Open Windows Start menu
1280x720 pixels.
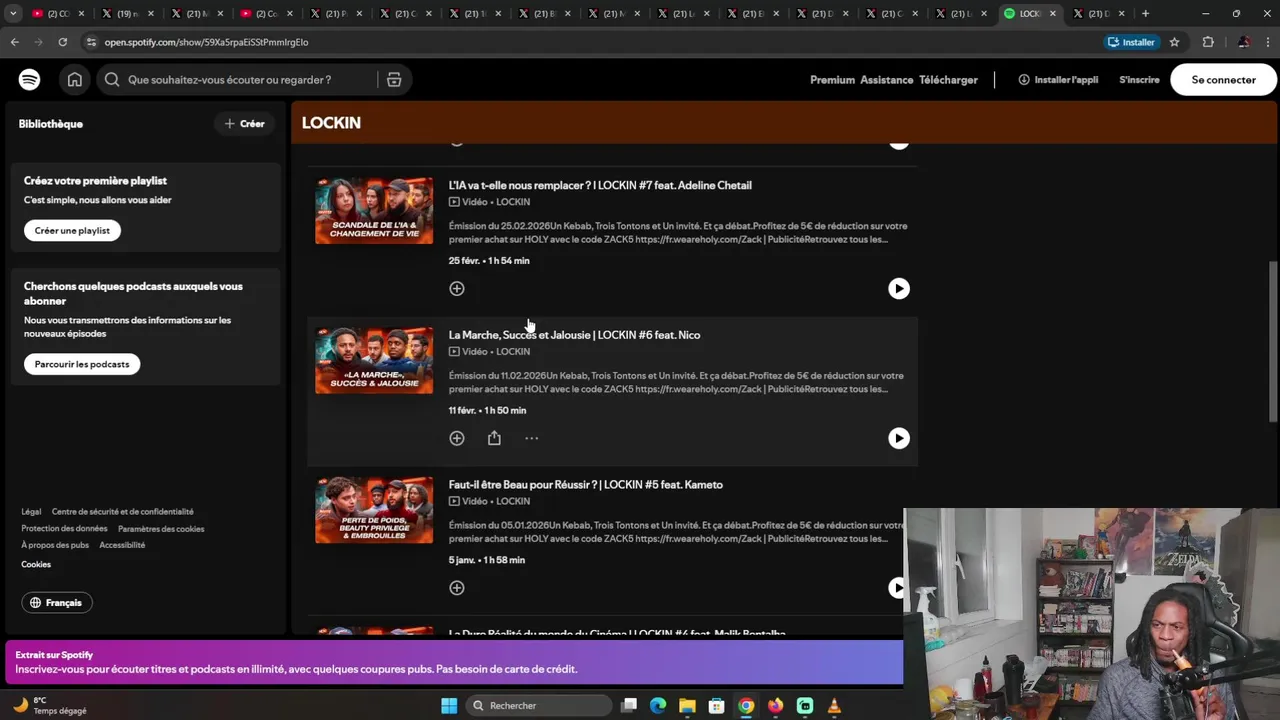coord(449,706)
